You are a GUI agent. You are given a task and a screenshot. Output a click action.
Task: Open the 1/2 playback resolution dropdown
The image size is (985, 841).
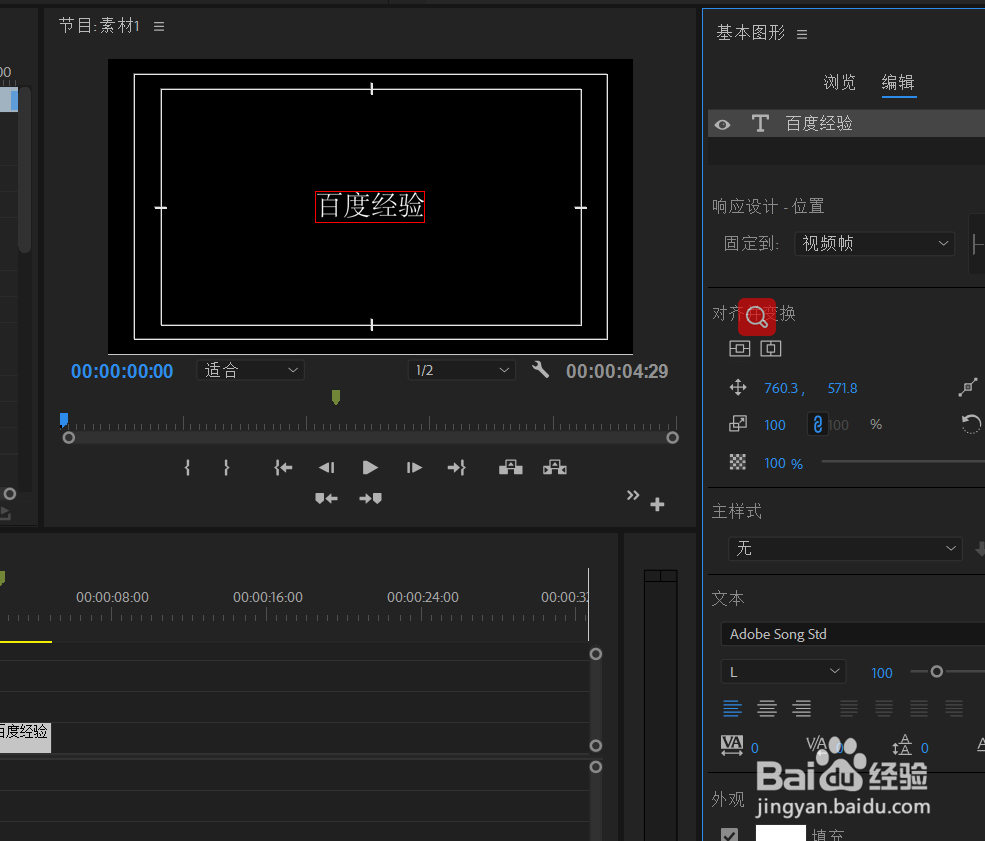tap(462, 371)
